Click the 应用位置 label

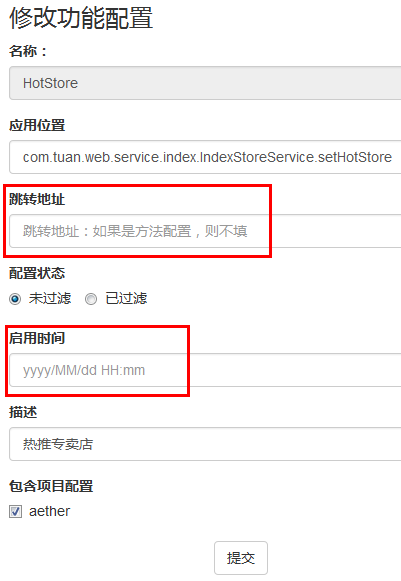(37, 125)
